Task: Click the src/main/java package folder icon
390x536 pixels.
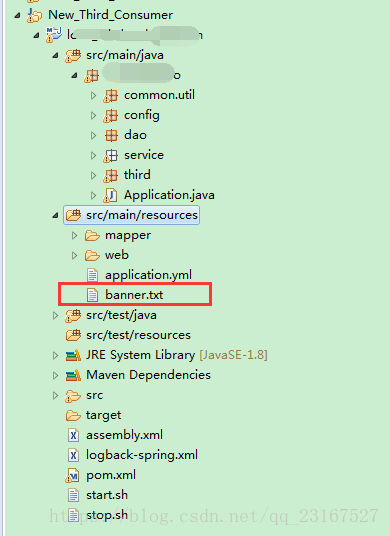Action: point(73,55)
